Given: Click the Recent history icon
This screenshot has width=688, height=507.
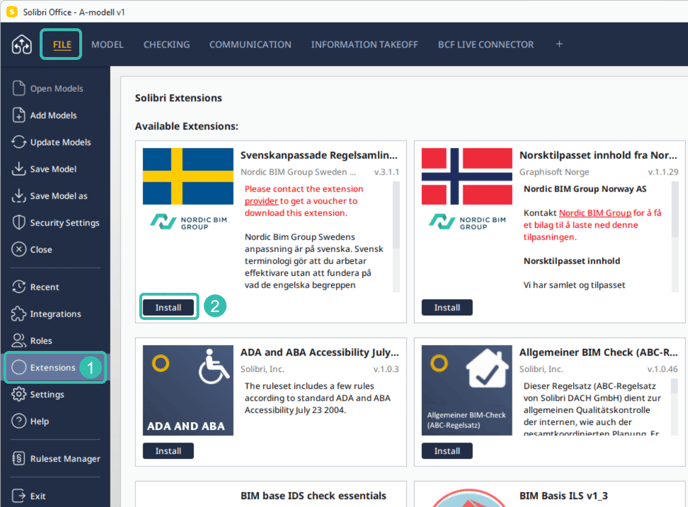Looking at the screenshot, I should pyautogui.click(x=18, y=287).
